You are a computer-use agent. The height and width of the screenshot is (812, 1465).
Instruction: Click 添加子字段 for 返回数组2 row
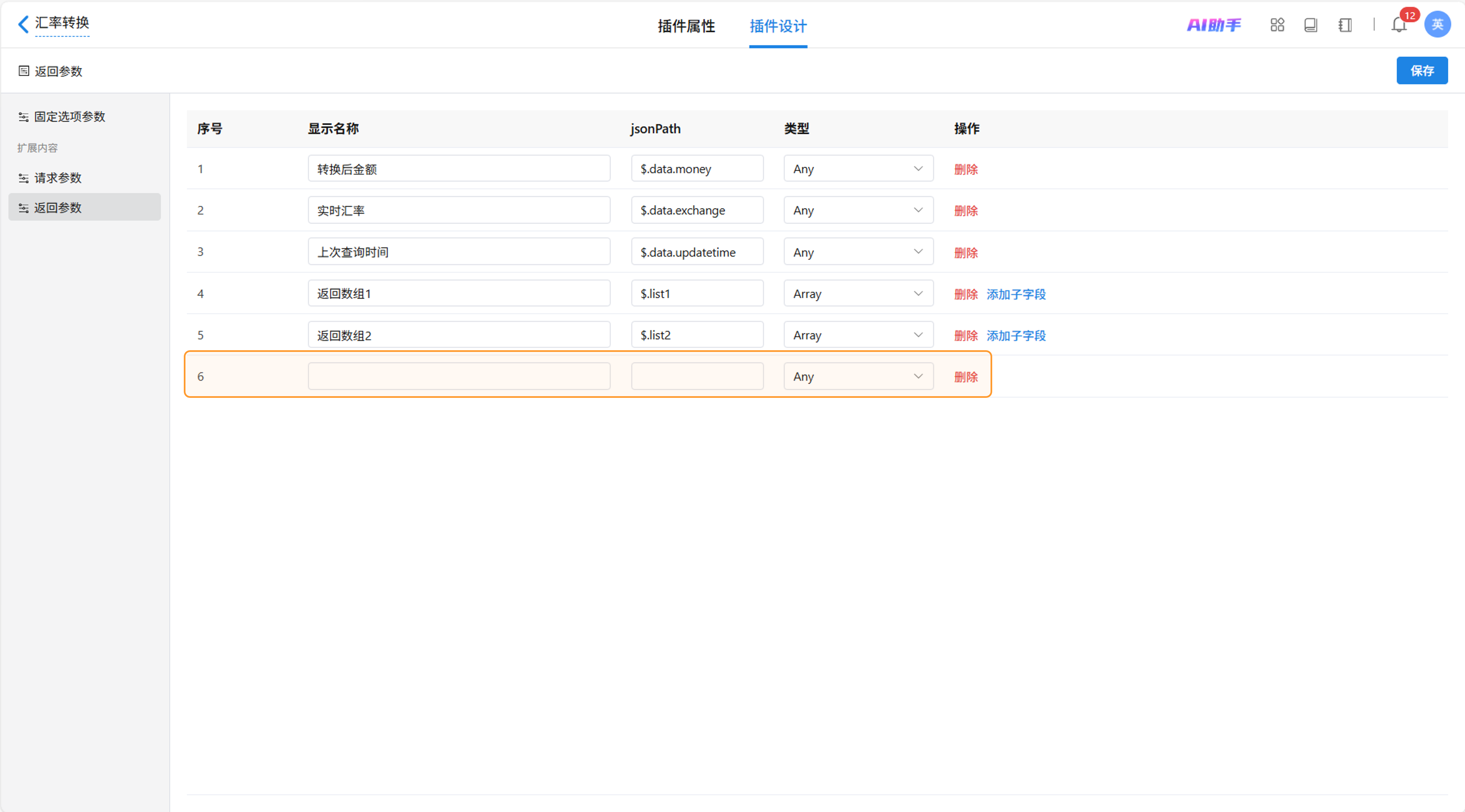tap(1016, 336)
